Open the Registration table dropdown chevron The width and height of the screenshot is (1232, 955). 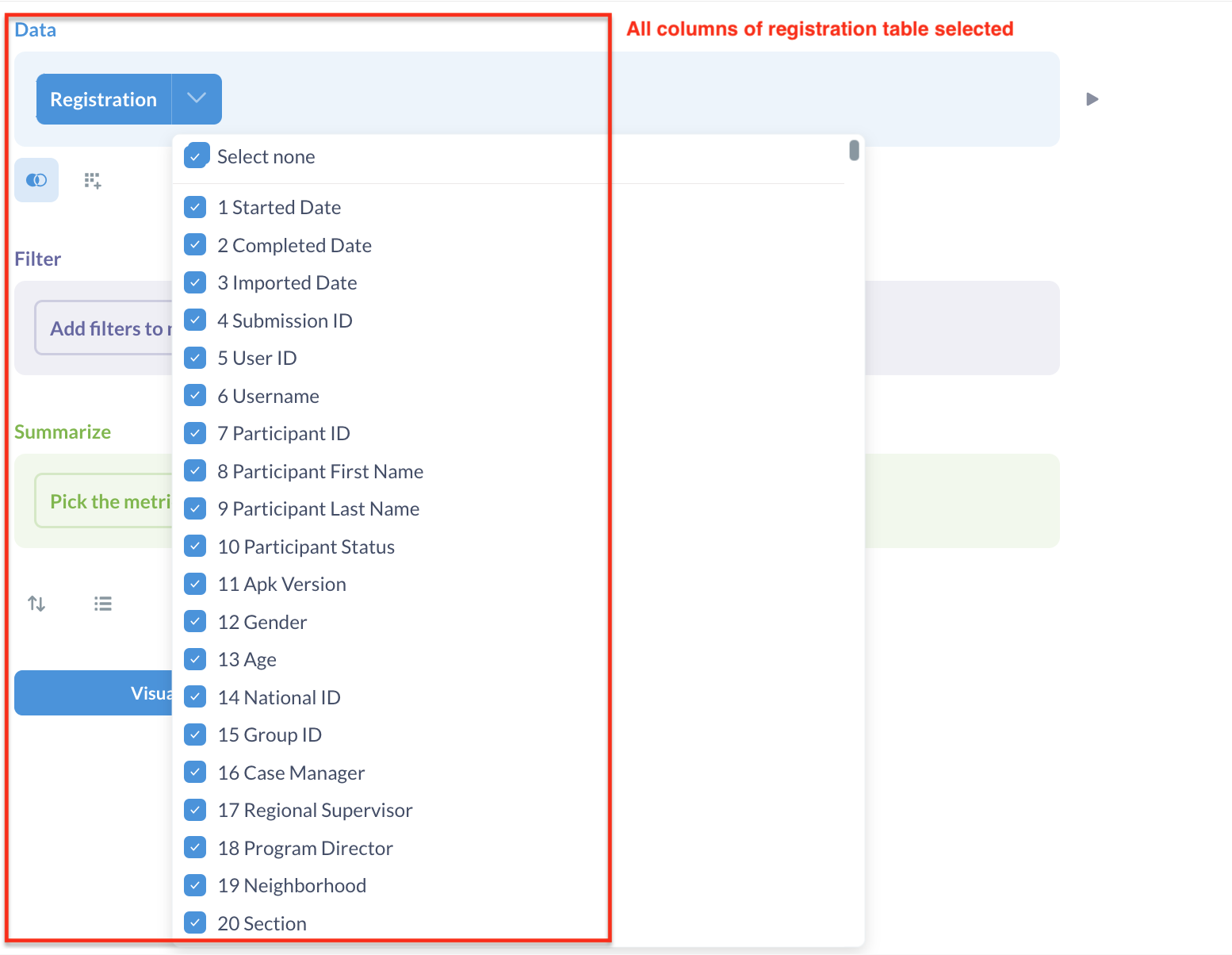pos(196,98)
